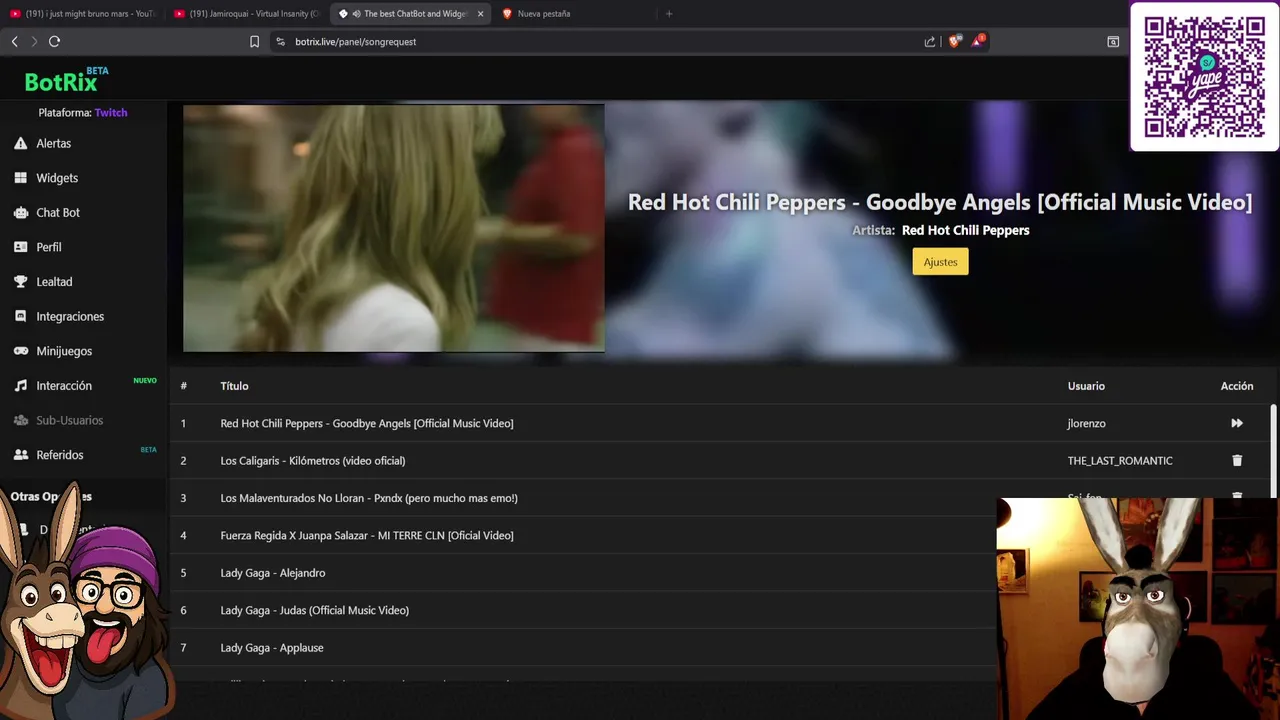Click the yellow Ajustes button
Image resolution: width=1280 pixels, height=720 pixels.
(940, 262)
